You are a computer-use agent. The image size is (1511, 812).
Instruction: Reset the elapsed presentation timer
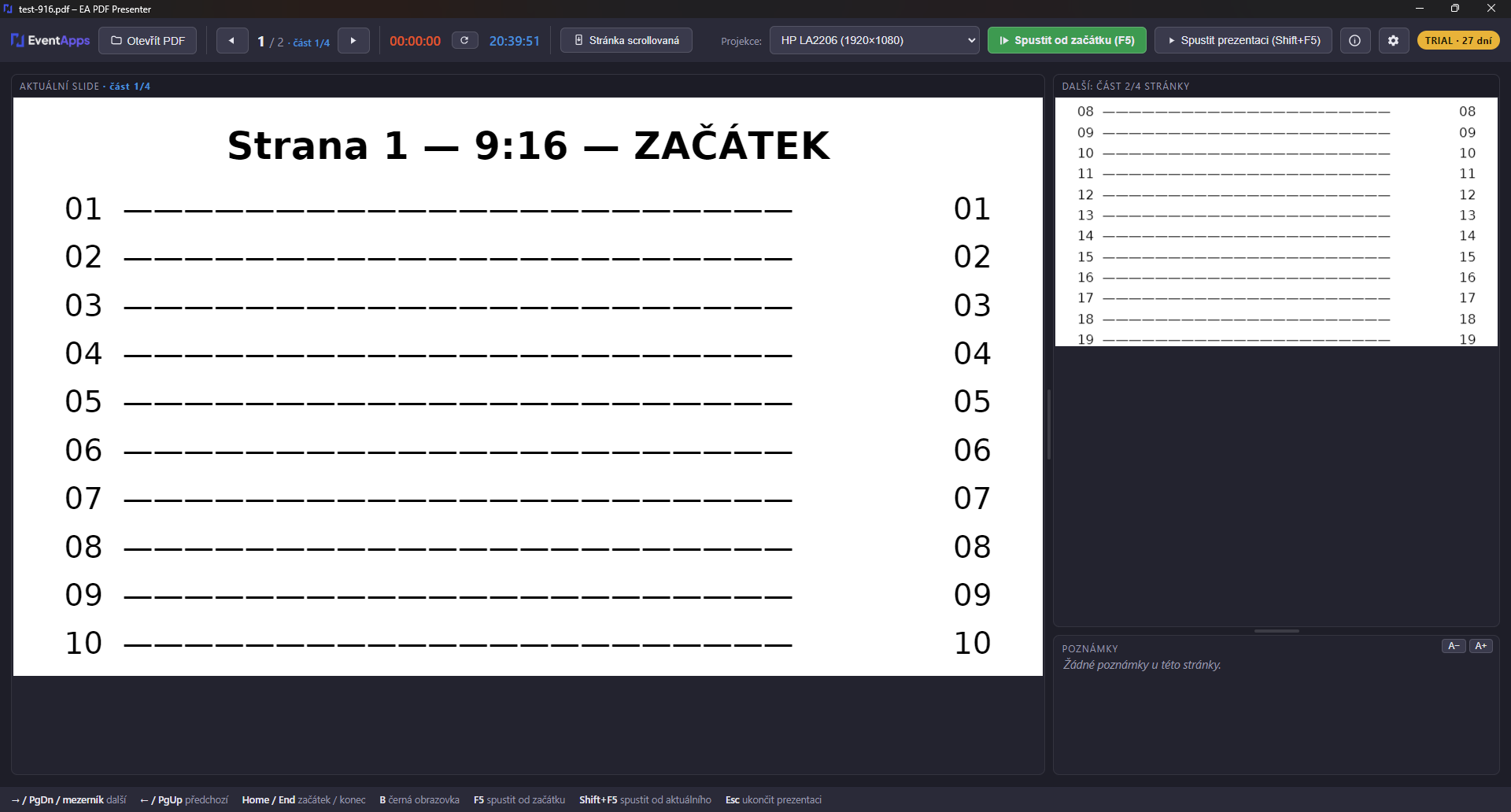464,40
